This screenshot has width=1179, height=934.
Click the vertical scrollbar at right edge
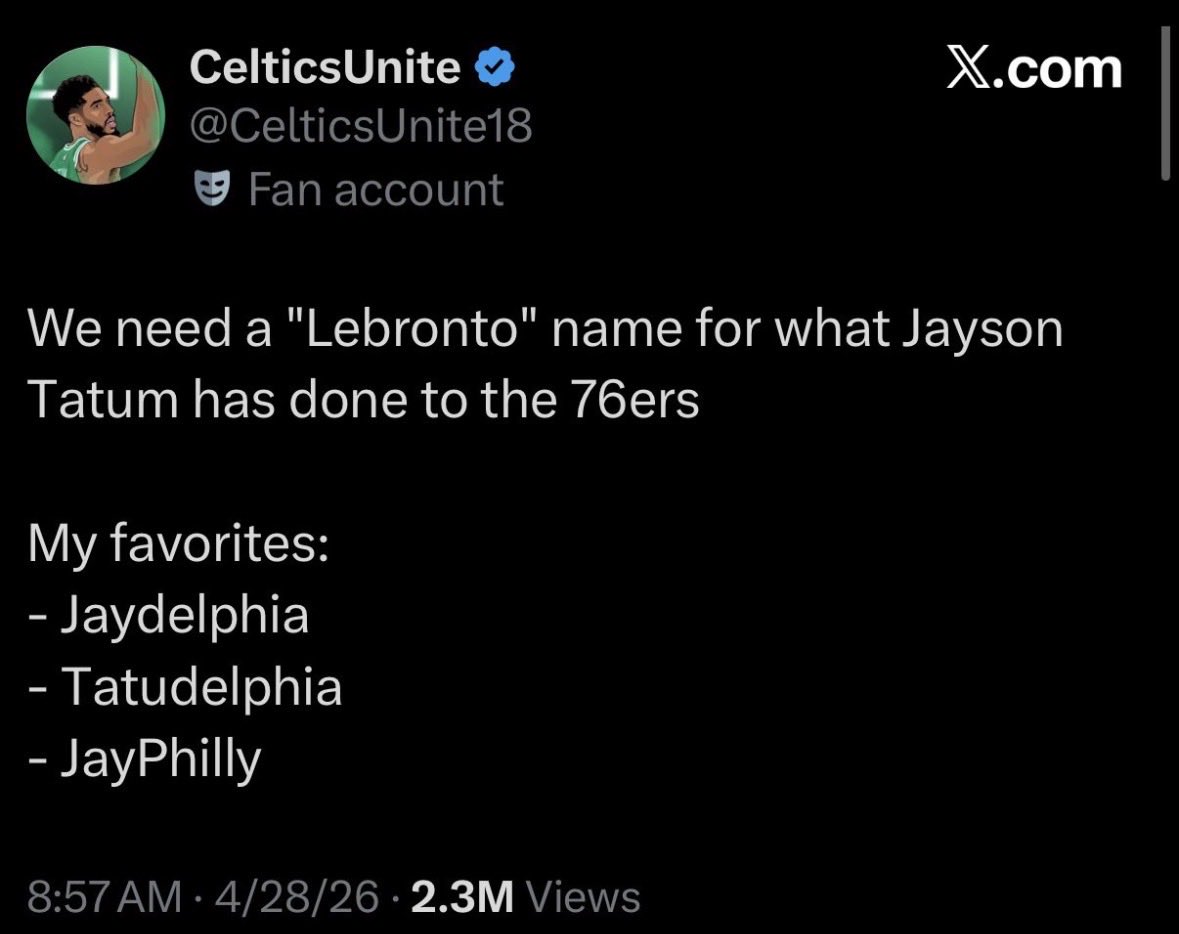[x=1165, y=104]
